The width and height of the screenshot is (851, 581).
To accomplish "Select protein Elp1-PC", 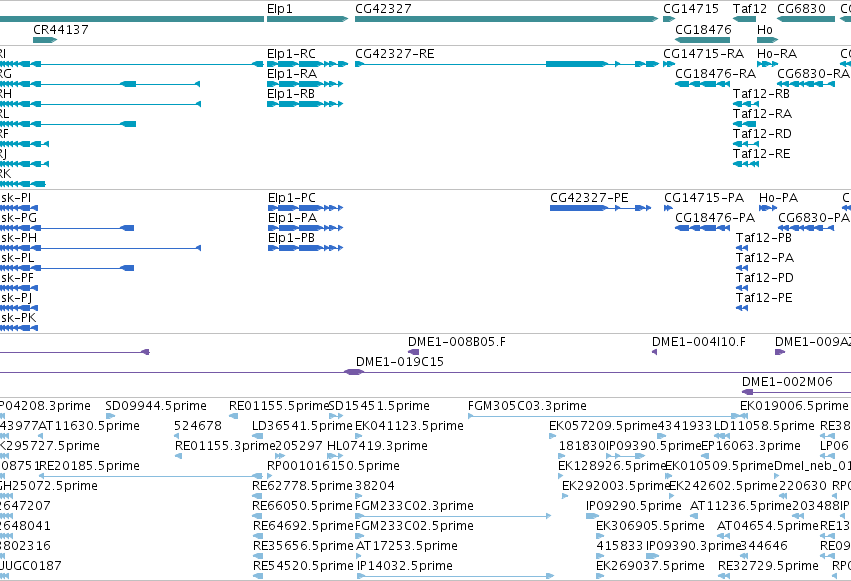I will tap(306, 208).
